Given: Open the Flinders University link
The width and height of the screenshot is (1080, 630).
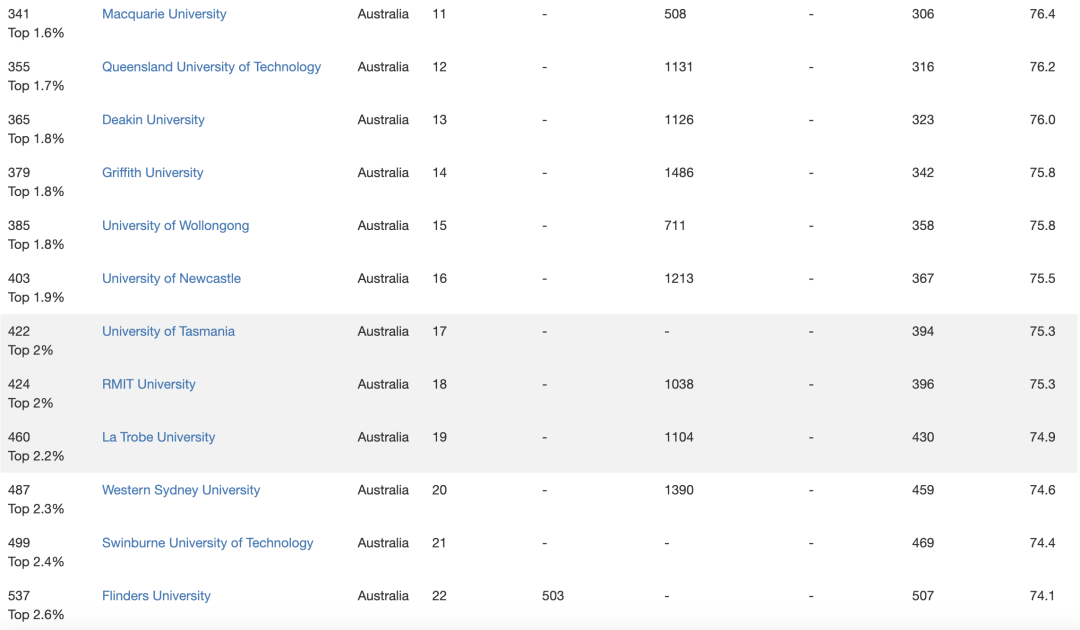Looking at the screenshot, I should point(156,596).
